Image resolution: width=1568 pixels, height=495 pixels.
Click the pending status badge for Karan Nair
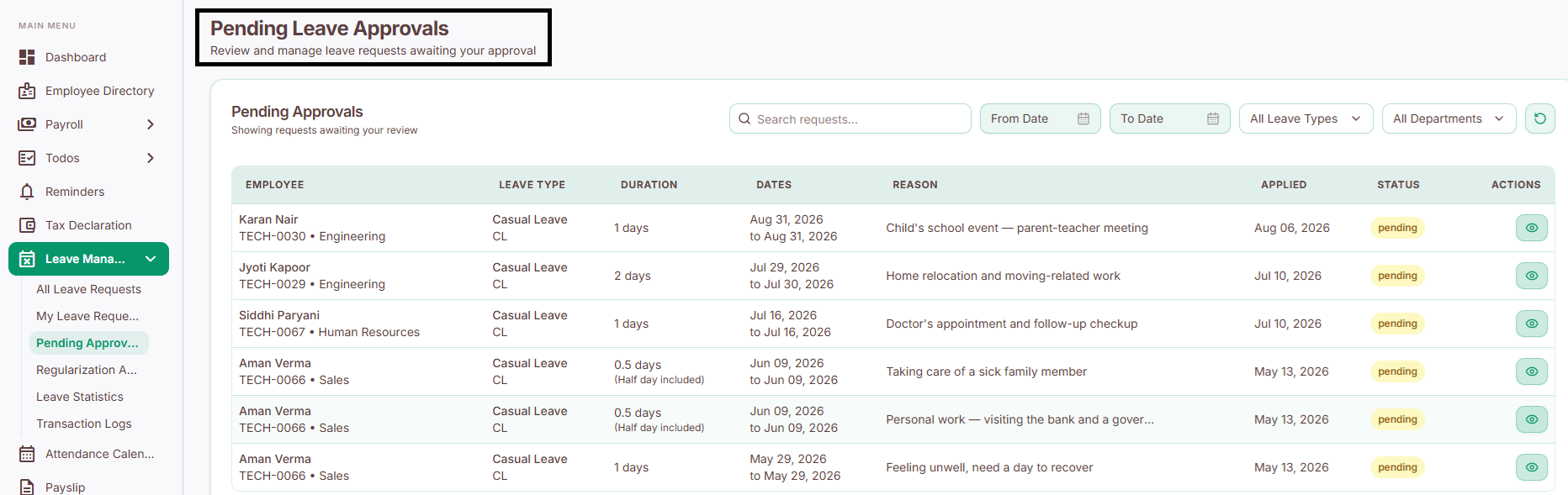1397,228
